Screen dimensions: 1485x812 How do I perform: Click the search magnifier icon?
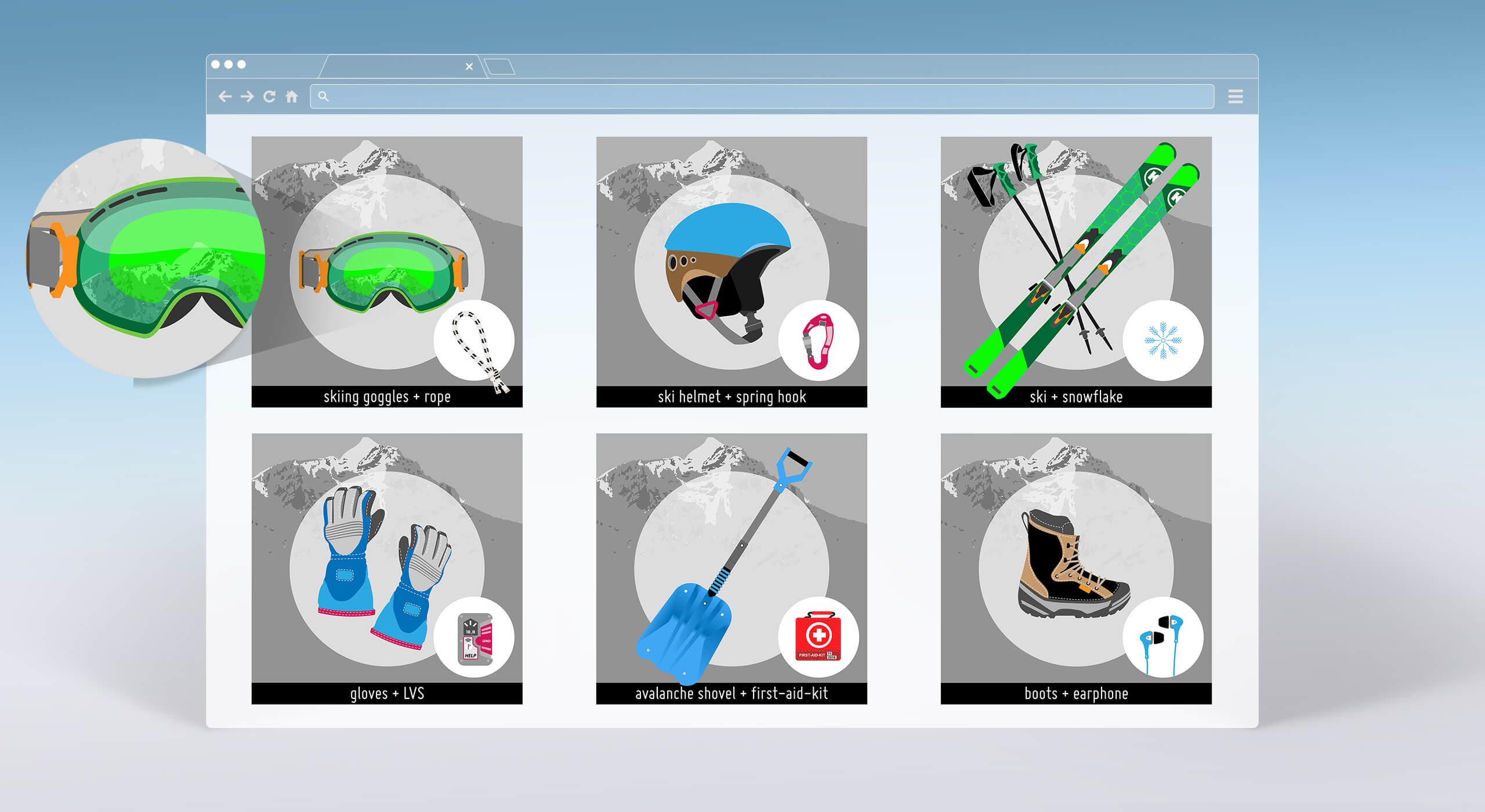tap(324, 96)
